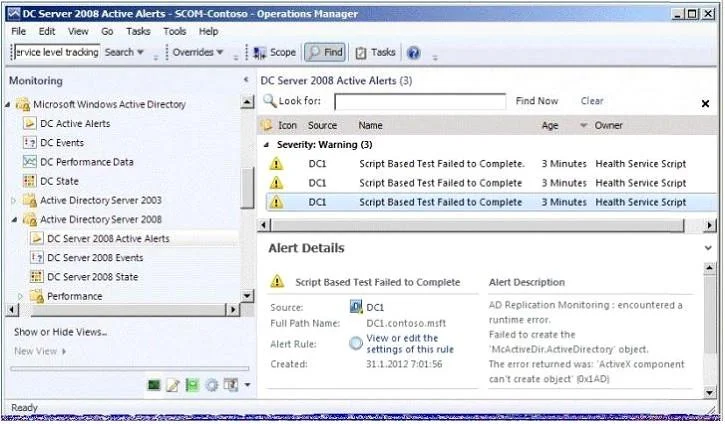Collapse the Severity: Warning group
The height and width of the screenshot is (424, 725).
click(266, 145)
